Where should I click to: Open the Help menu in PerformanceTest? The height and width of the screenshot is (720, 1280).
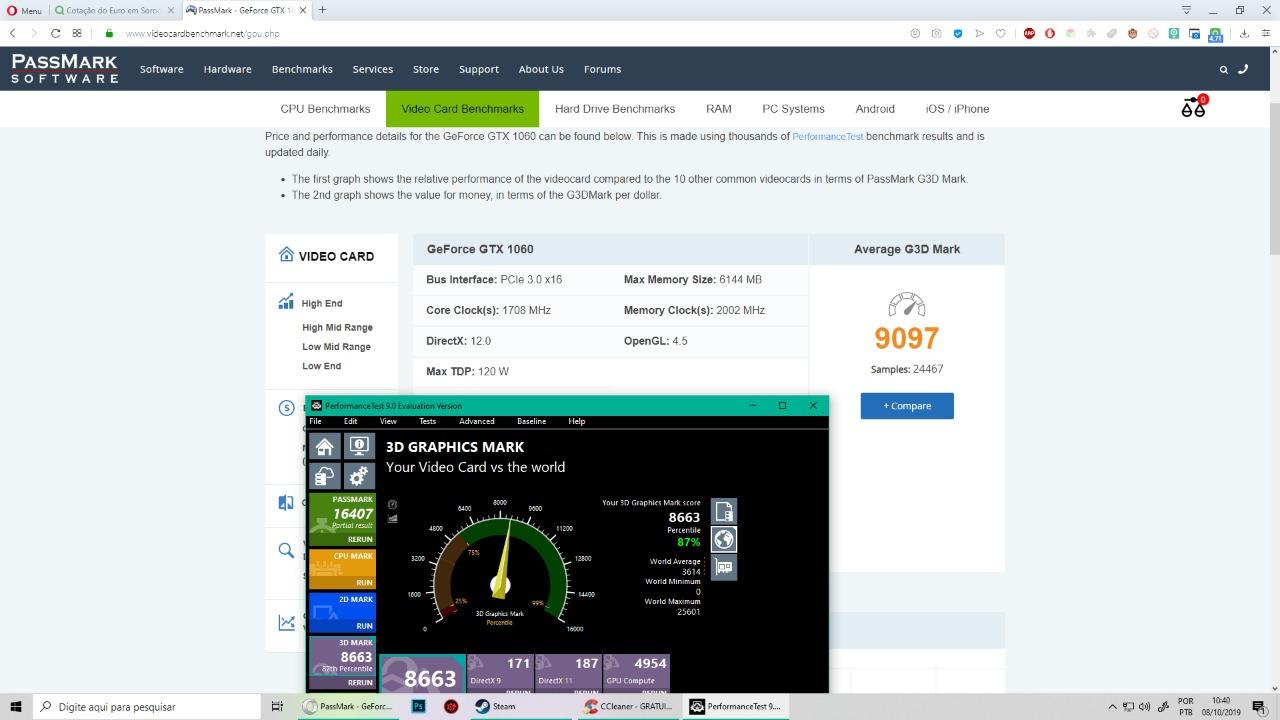576,421
